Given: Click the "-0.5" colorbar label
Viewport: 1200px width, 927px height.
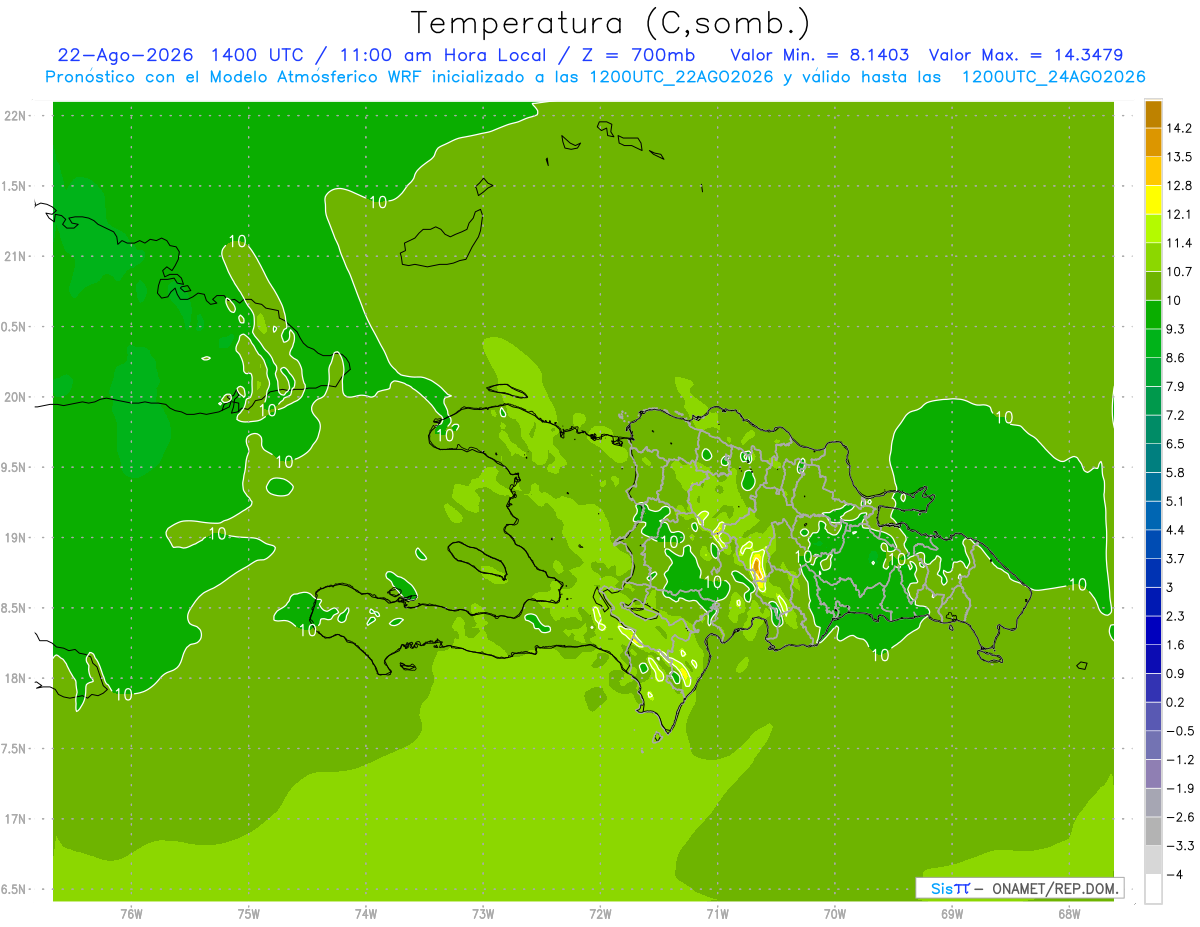Looking at the screenshot, I should pos(1179,730).
